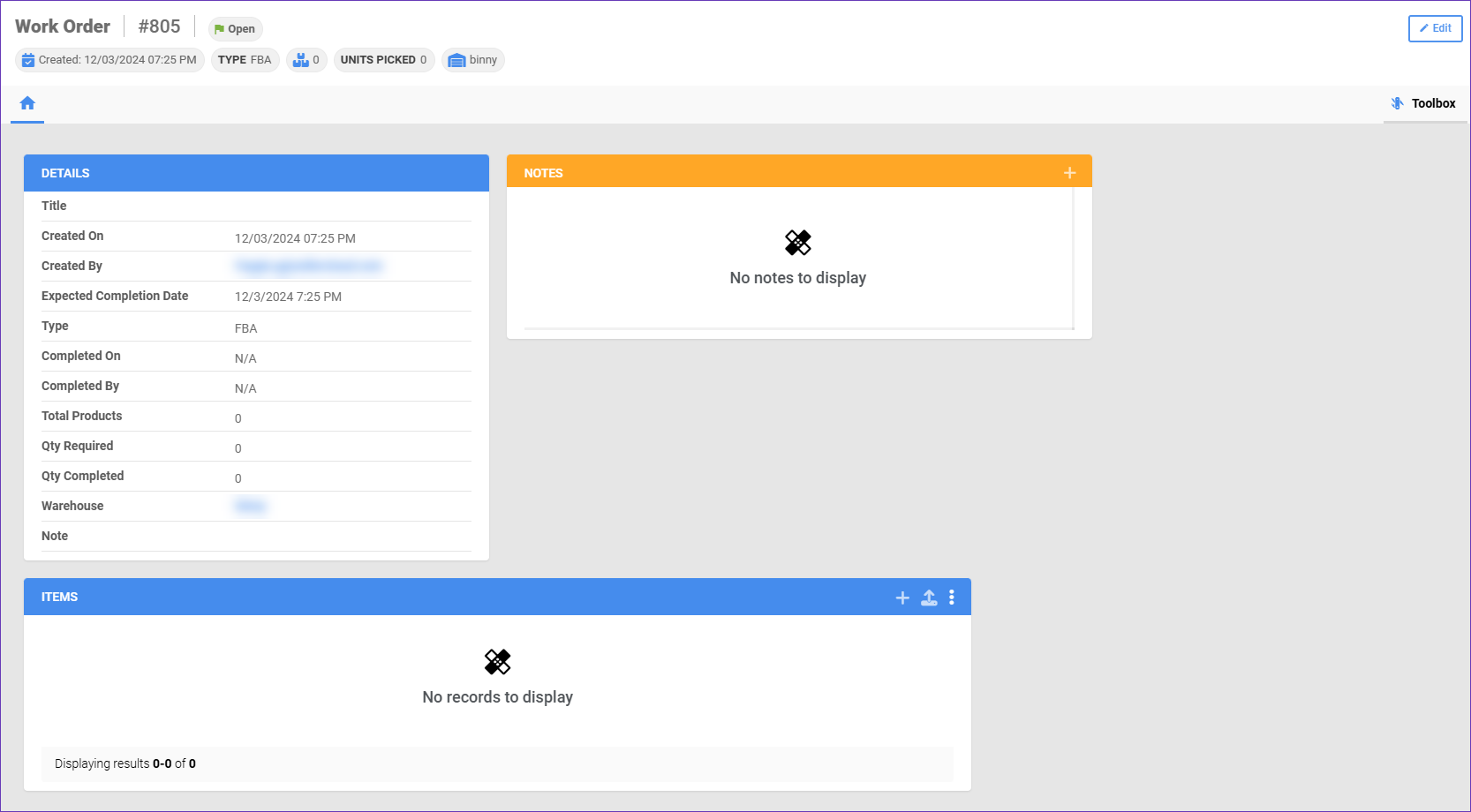Add item using Items plus icon
Image resolution: width=1471 pixels, height=812 pixels.
tap(902, 598)
